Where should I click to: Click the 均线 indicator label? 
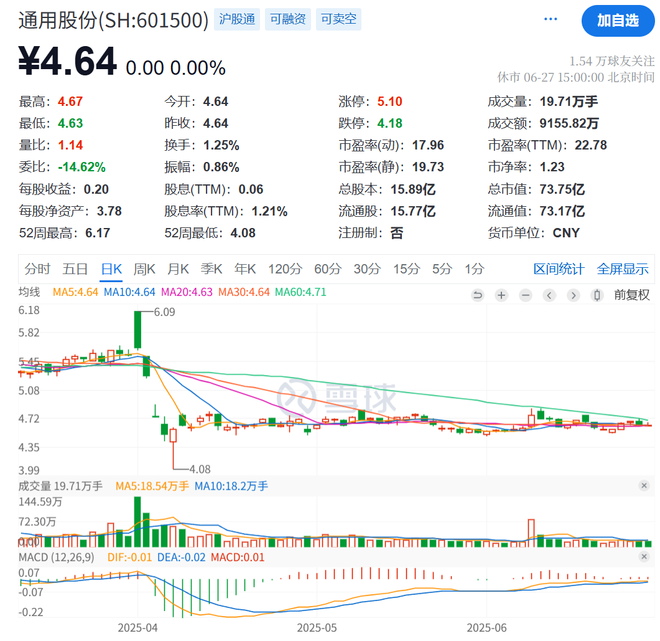29,292
